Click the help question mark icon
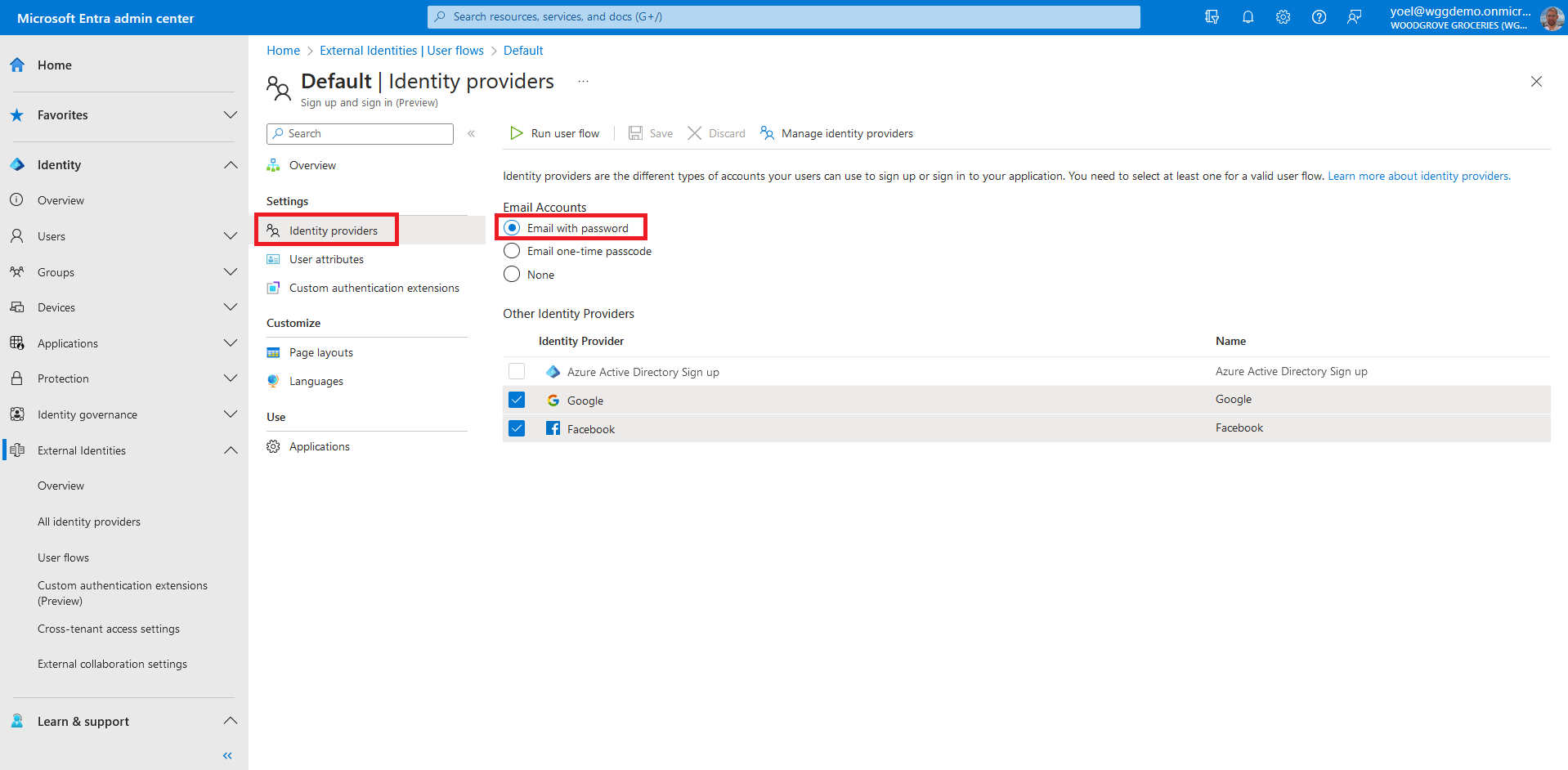The height and width of the screenshot is (770, 1568). pos(1319,17)
